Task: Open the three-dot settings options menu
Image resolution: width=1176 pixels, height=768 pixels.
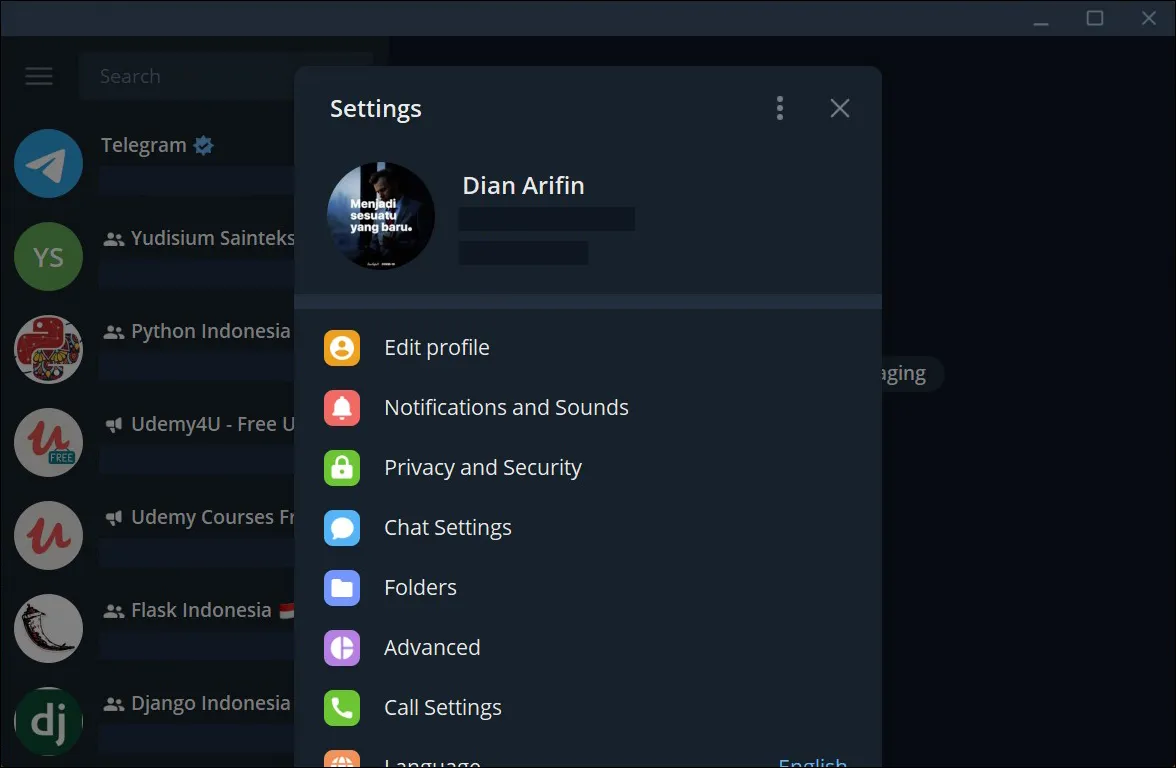Action: (780, 108)
